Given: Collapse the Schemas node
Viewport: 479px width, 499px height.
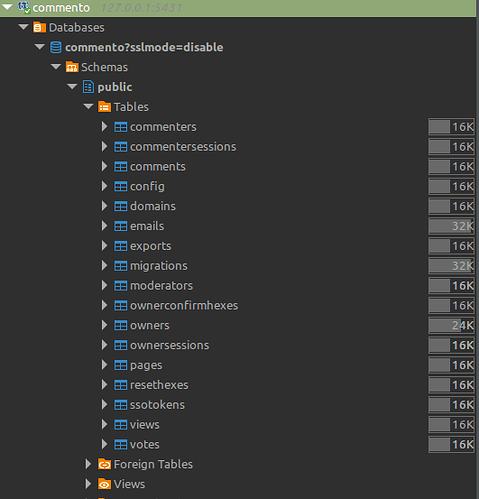Looking at the screenshot, I should click(x=56, y=67).
